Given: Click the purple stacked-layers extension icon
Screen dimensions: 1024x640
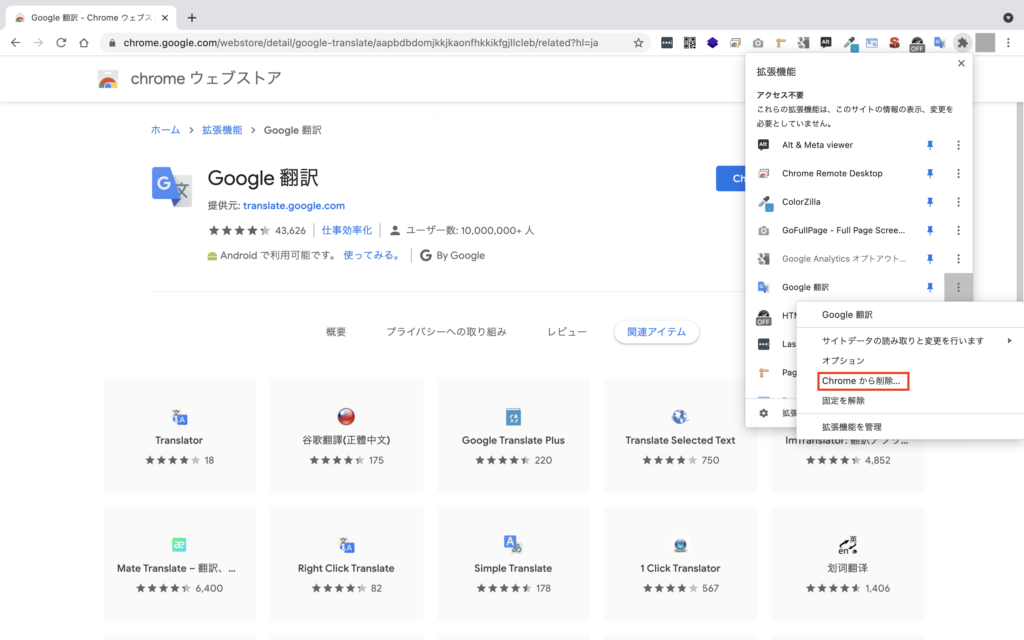Looking at the screenshot, I should click(712, 43).
